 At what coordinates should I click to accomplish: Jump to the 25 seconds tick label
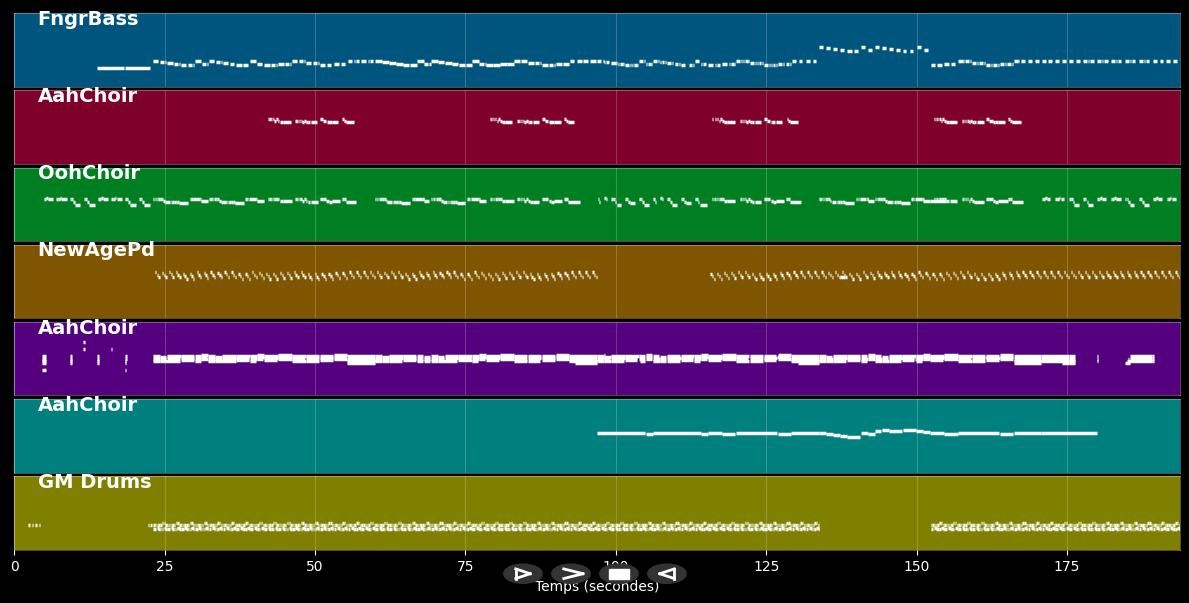point(164,566)
